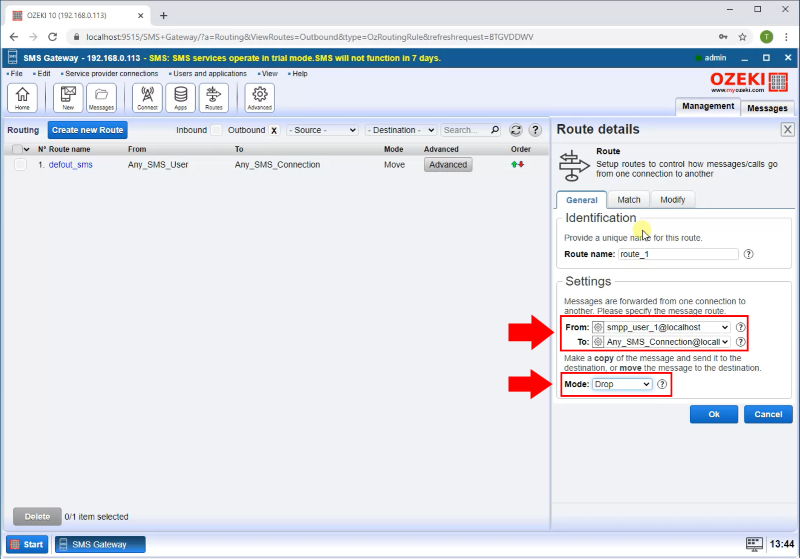Click the routing Search field
Image resolution: width=800 pixels, height=559 pixels.
[465, 130]
